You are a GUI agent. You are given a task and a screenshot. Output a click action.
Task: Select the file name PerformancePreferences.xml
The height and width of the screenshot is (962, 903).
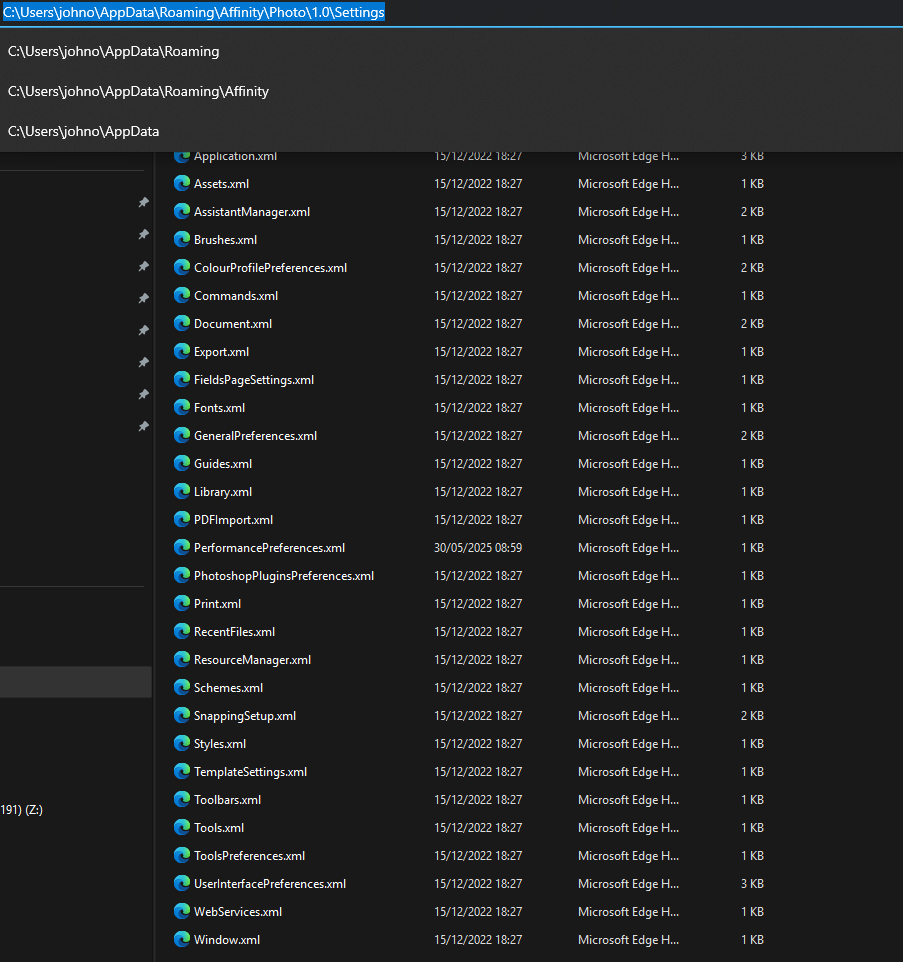269,548
